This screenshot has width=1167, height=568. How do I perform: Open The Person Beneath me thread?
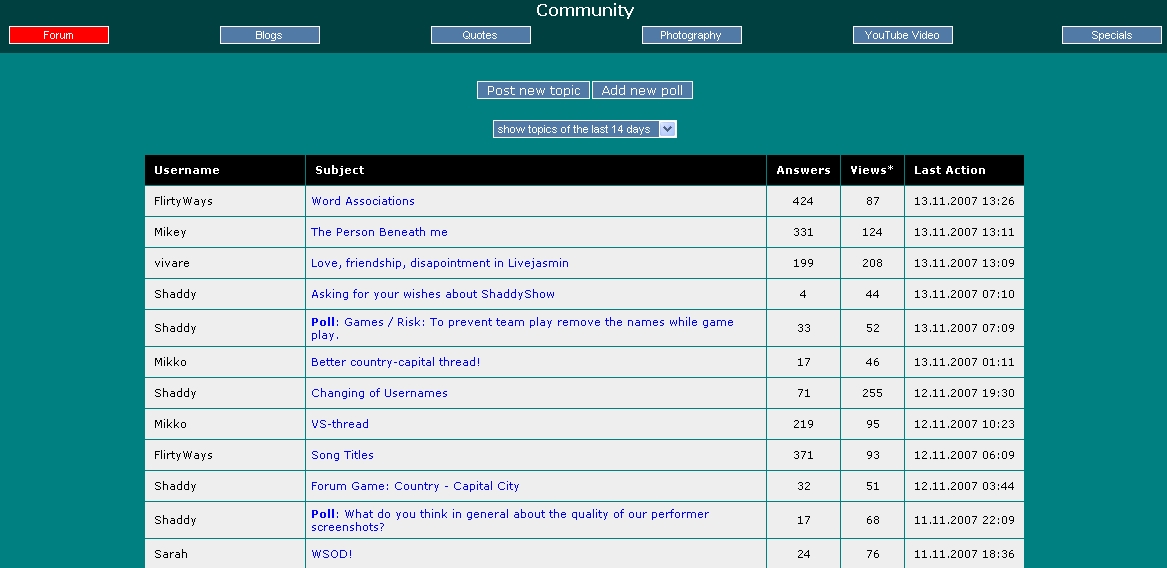coord(379,232)
